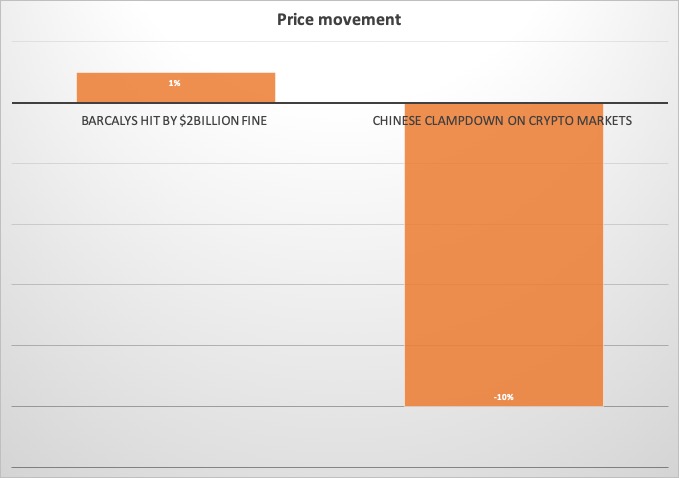Select the topmost gridline below the title
The height and width of the screenshot is (478, 679).
point(340,42)
